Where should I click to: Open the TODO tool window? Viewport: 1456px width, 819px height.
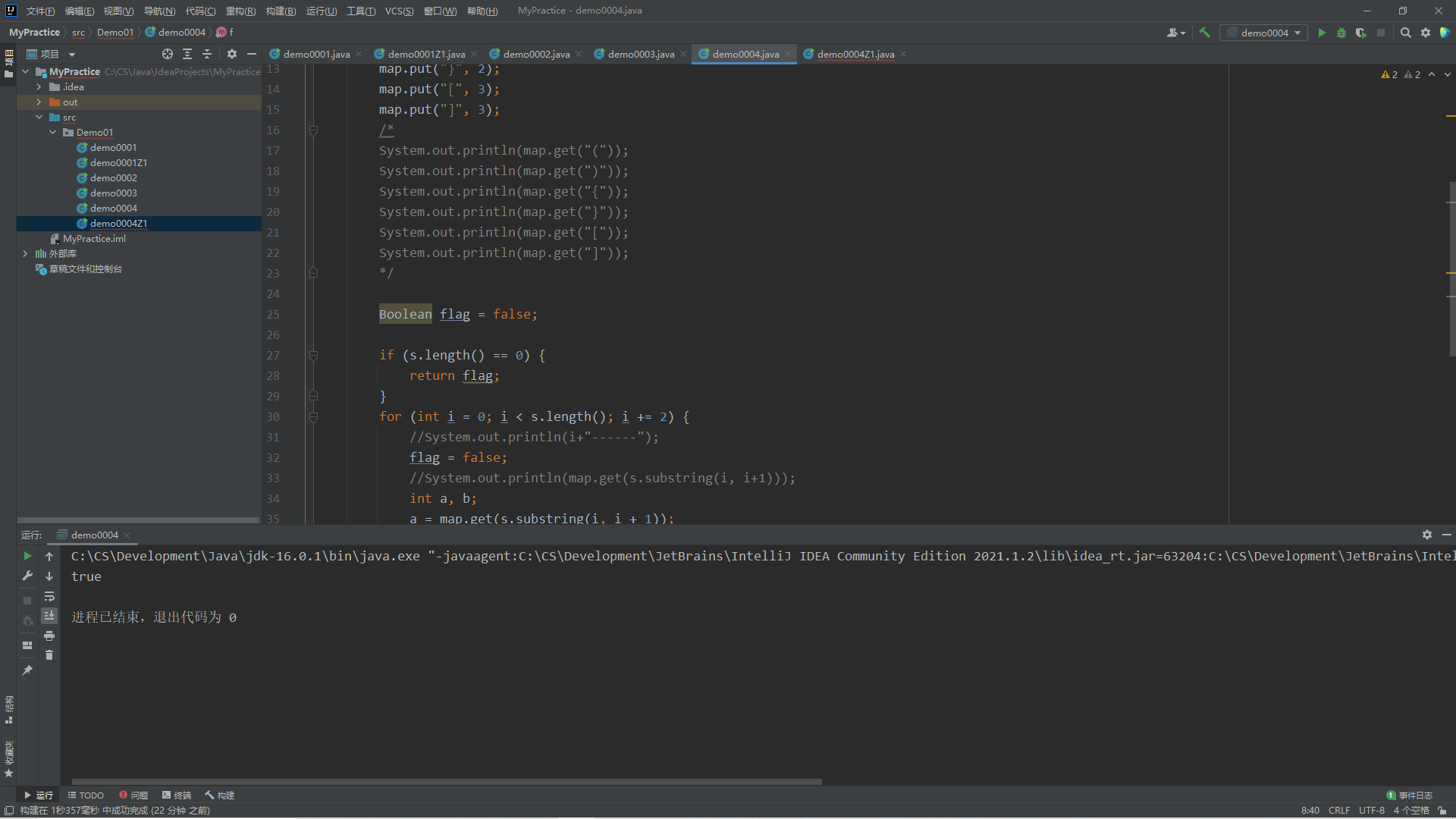tap(86, 795)
